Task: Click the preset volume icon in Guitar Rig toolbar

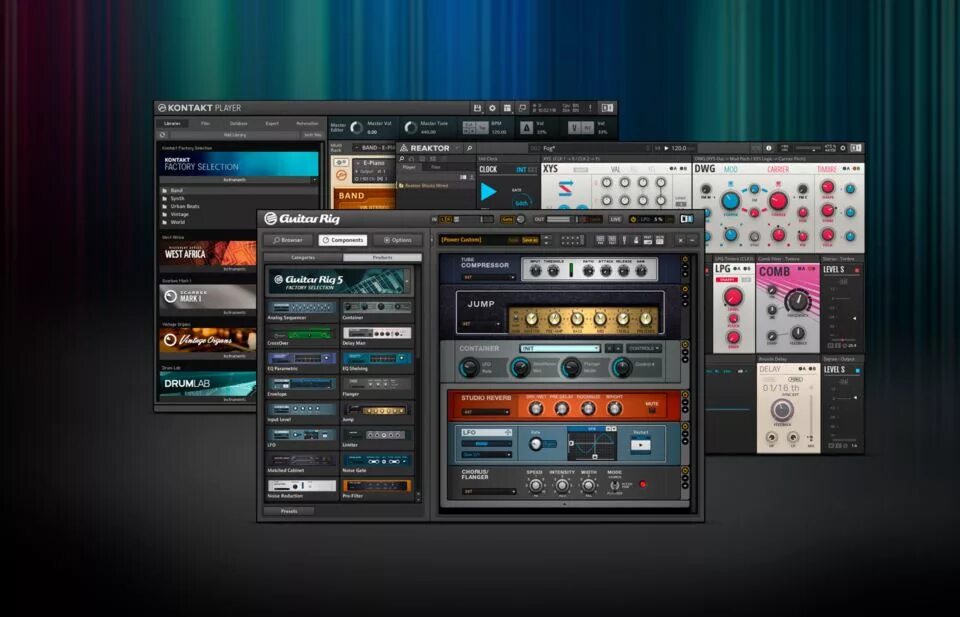Action: click(648, 240)
